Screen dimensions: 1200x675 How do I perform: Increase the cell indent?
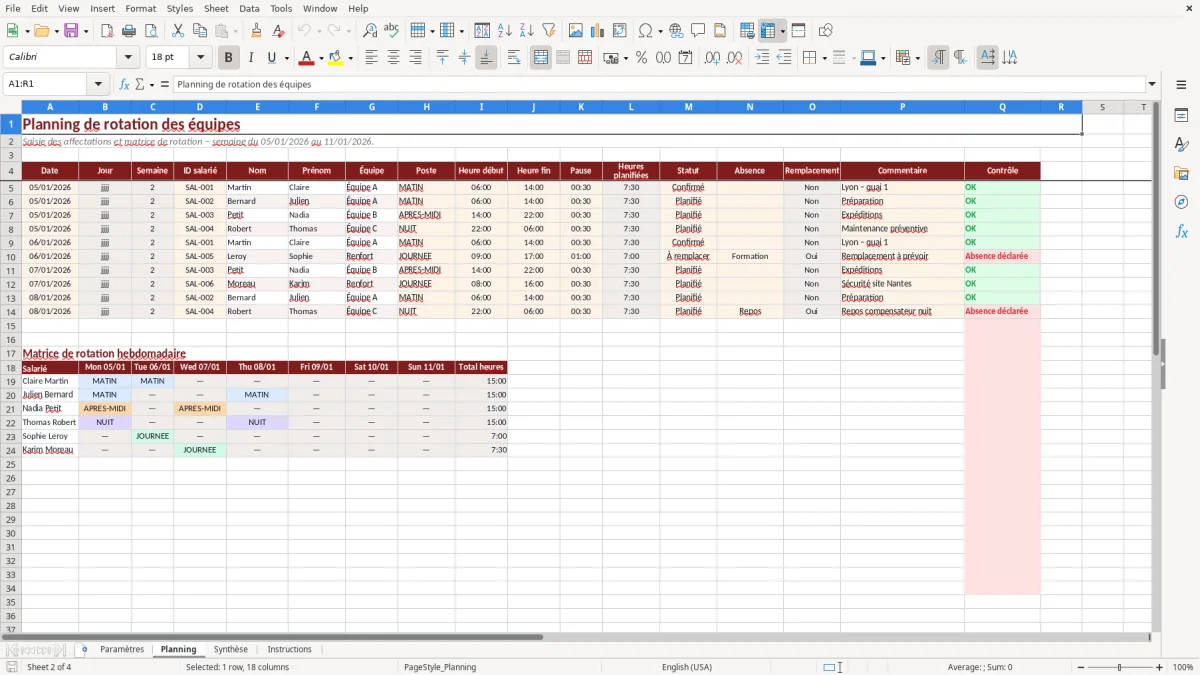tap(762, 58)
